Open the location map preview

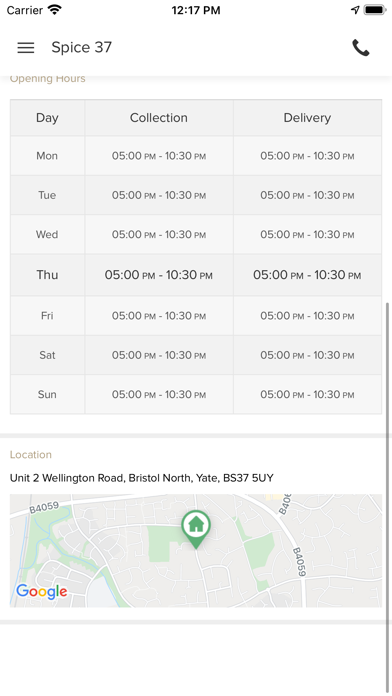[196, 550]
